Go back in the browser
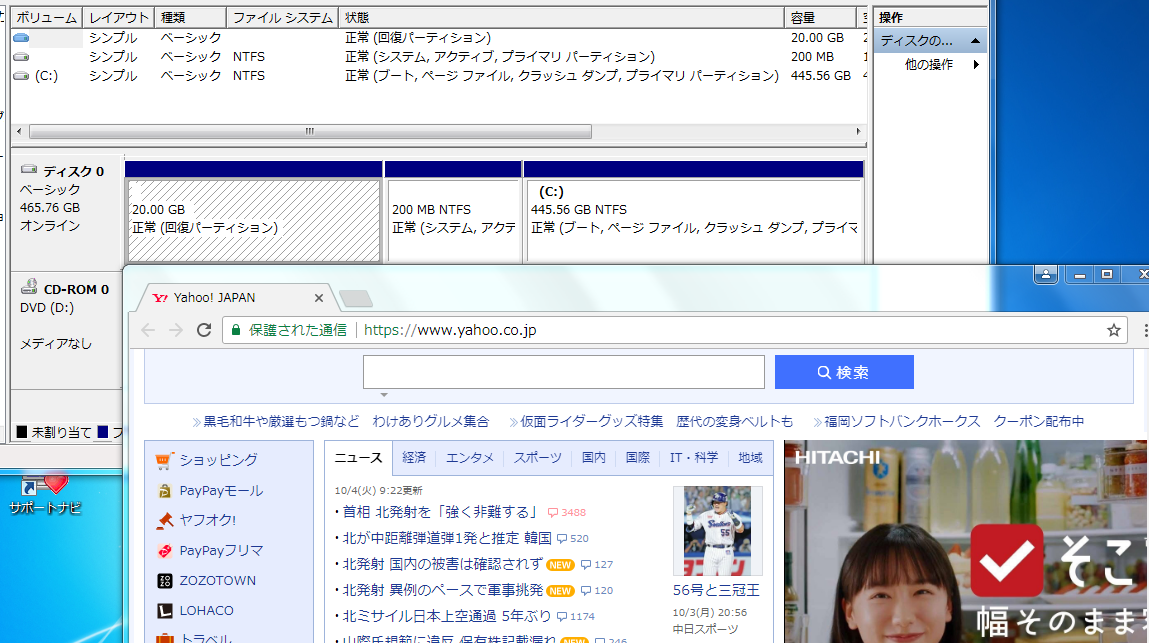Image resolution: width=1149 pixels, height=643 pixels. pyautogui.click(x=148, y=330)
